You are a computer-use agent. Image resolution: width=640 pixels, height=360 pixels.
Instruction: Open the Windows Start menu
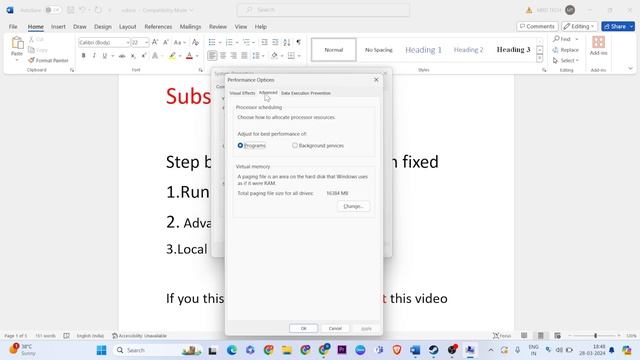101,350
